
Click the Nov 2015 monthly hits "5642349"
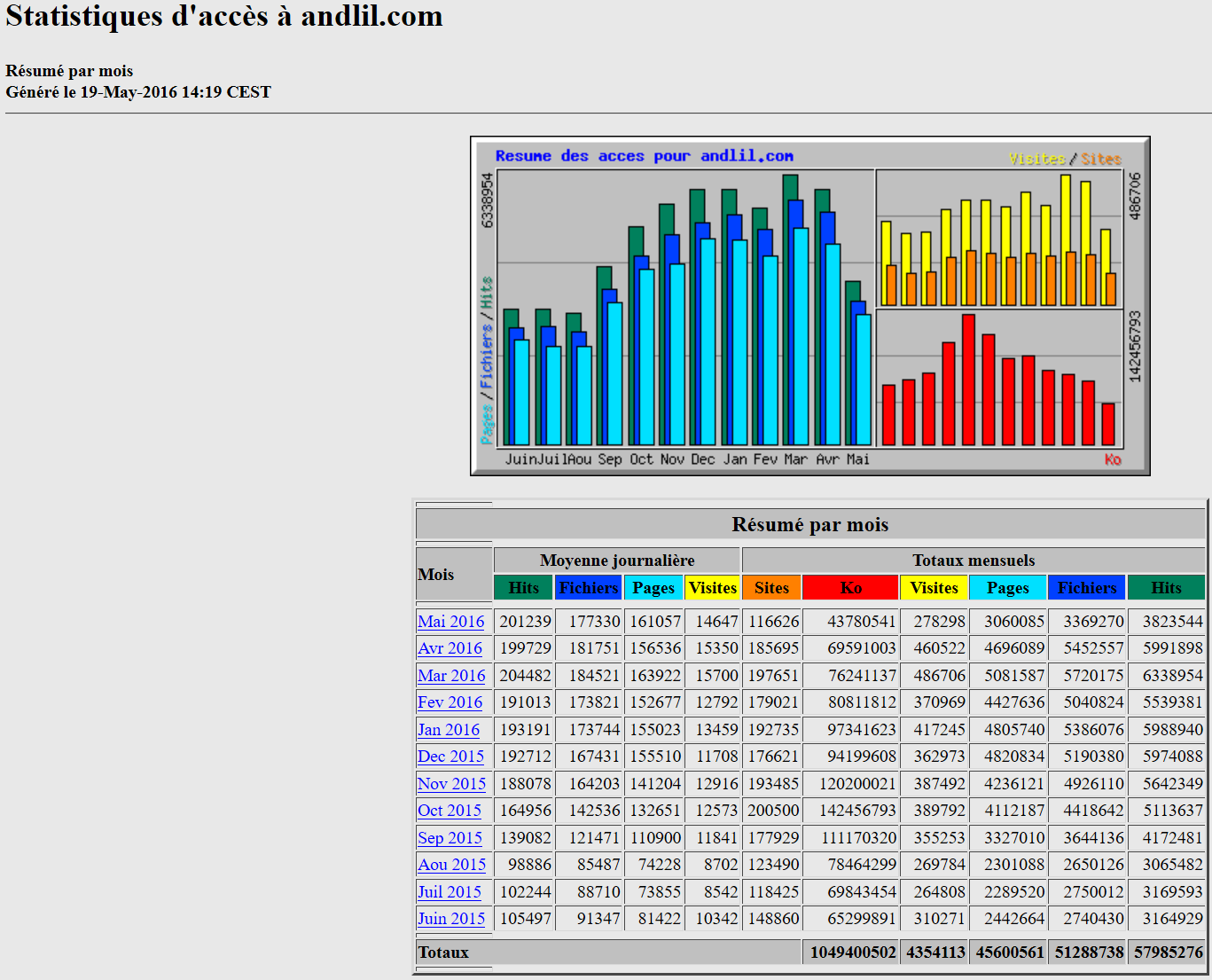click(x=1173, y=784)
